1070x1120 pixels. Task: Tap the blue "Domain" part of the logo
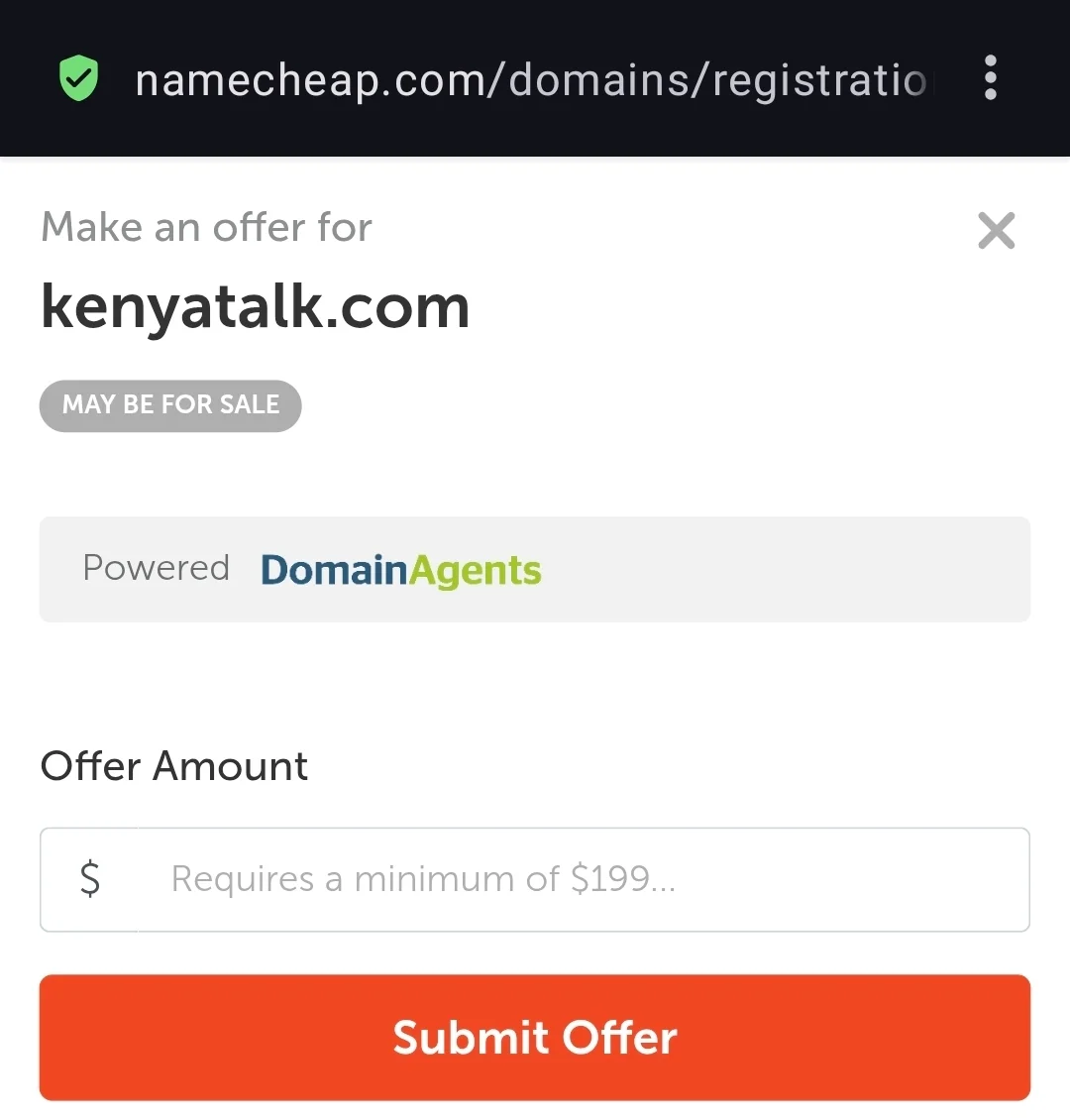click(334, 569)
